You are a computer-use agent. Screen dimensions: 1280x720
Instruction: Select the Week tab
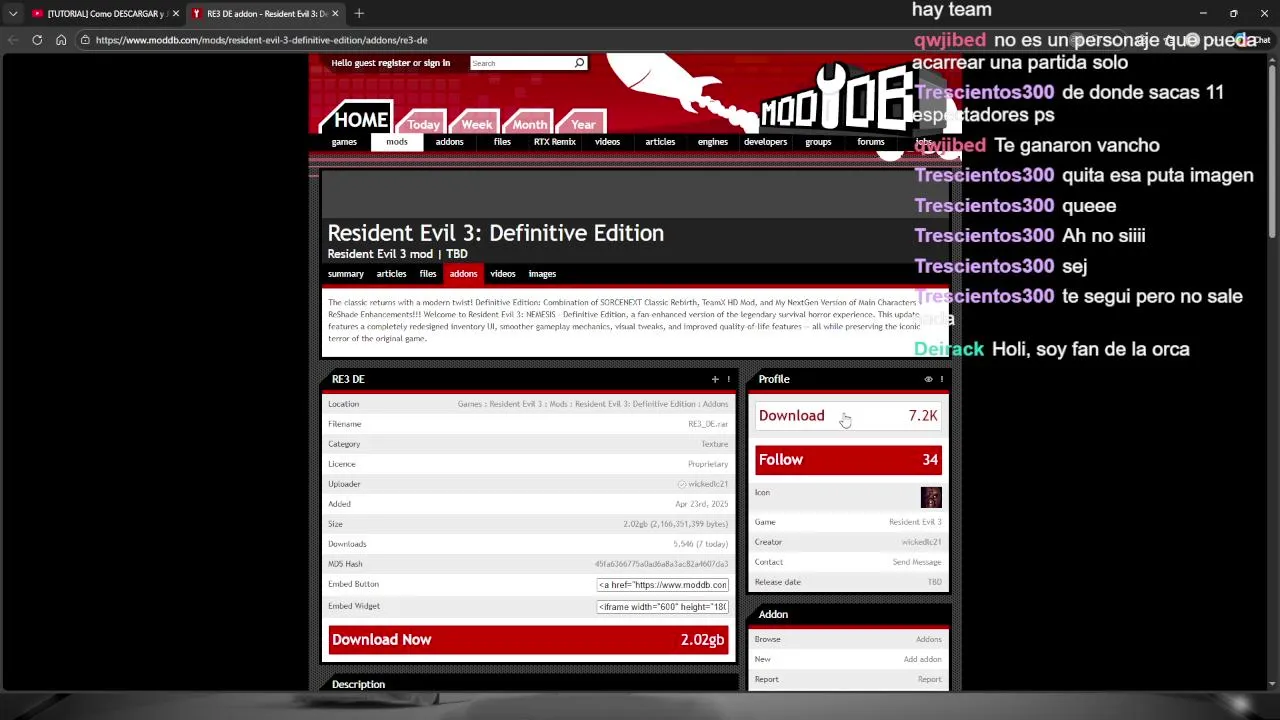click(x=476, y=124)
